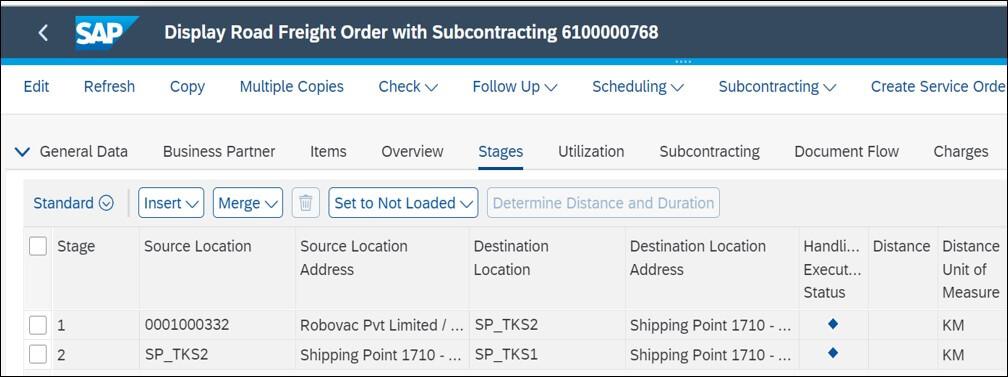
Task: Click the back arrow icon
Action: [43, 33]
